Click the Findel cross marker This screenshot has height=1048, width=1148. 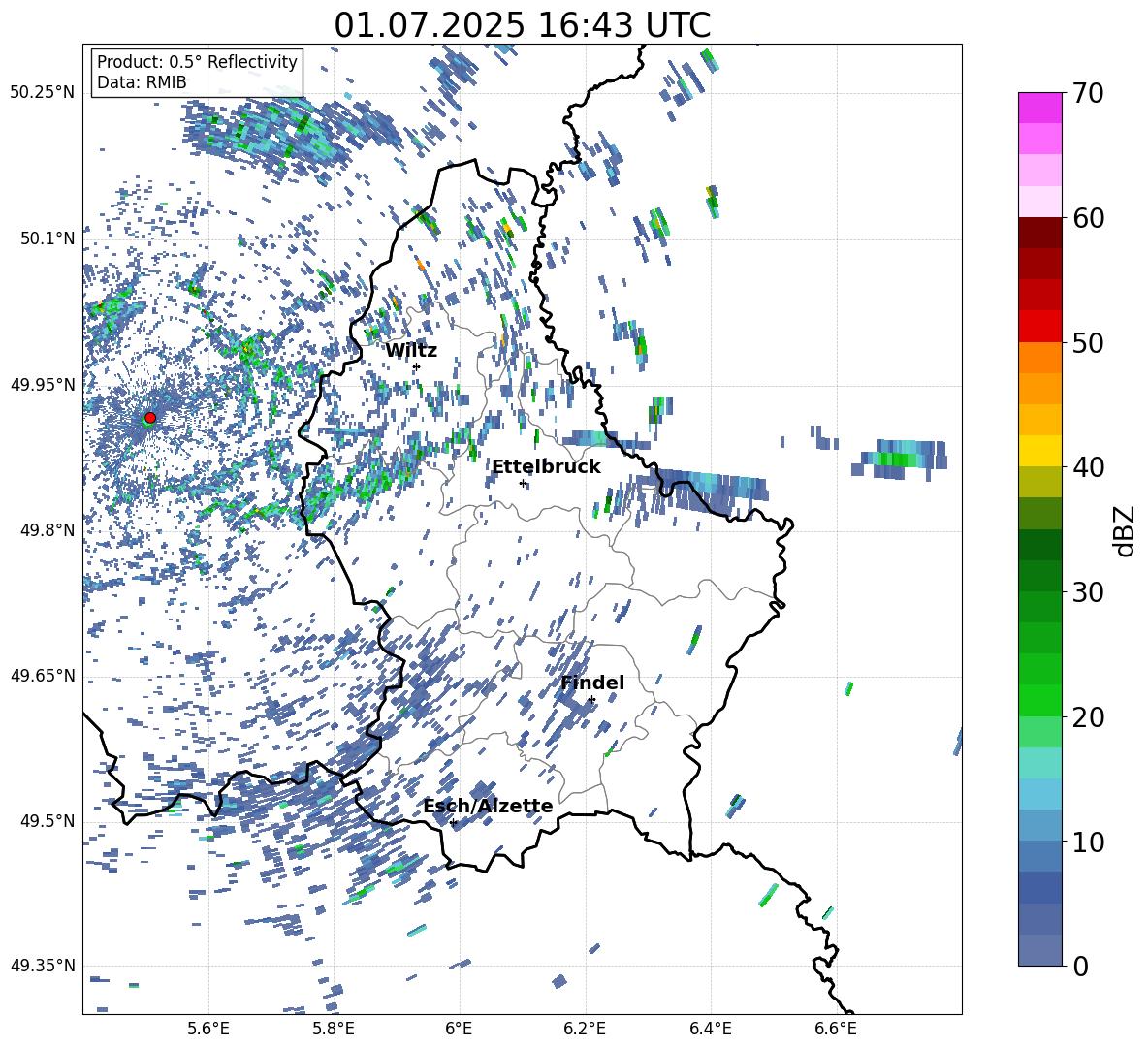tap(591, 700)
